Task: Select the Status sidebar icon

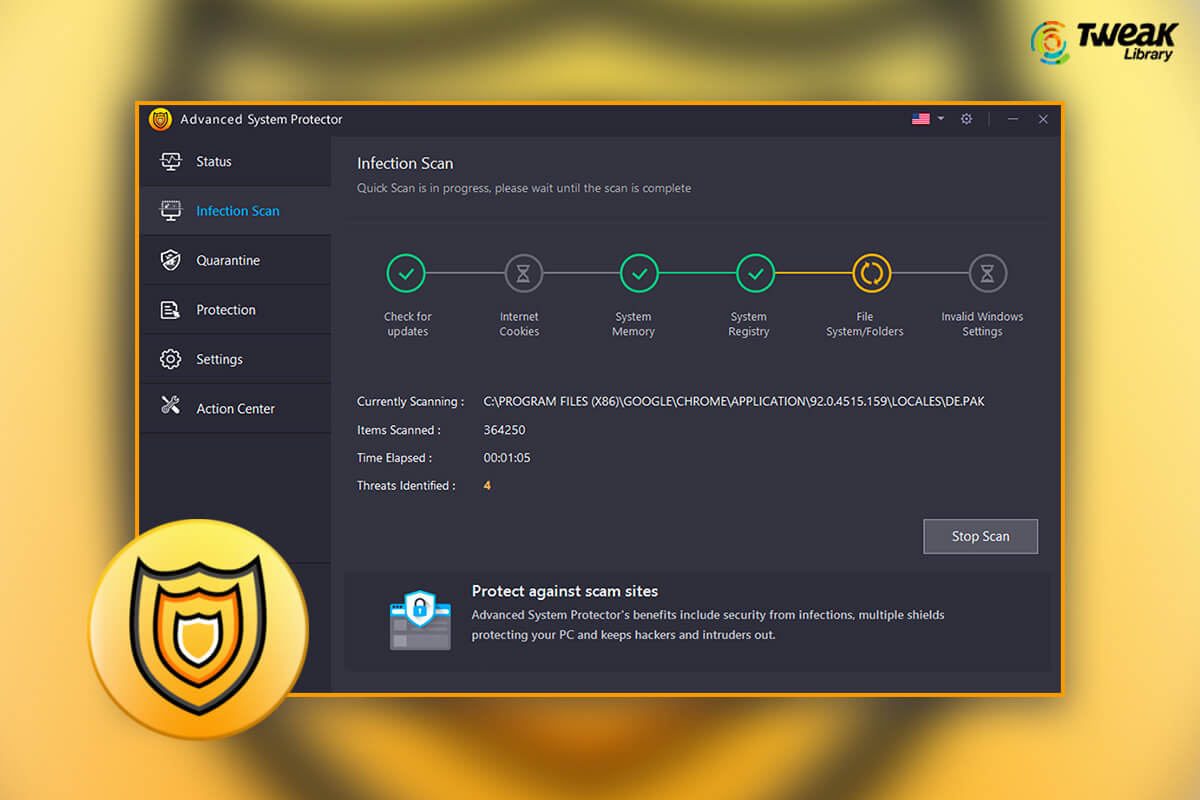Action: [170, 161]
